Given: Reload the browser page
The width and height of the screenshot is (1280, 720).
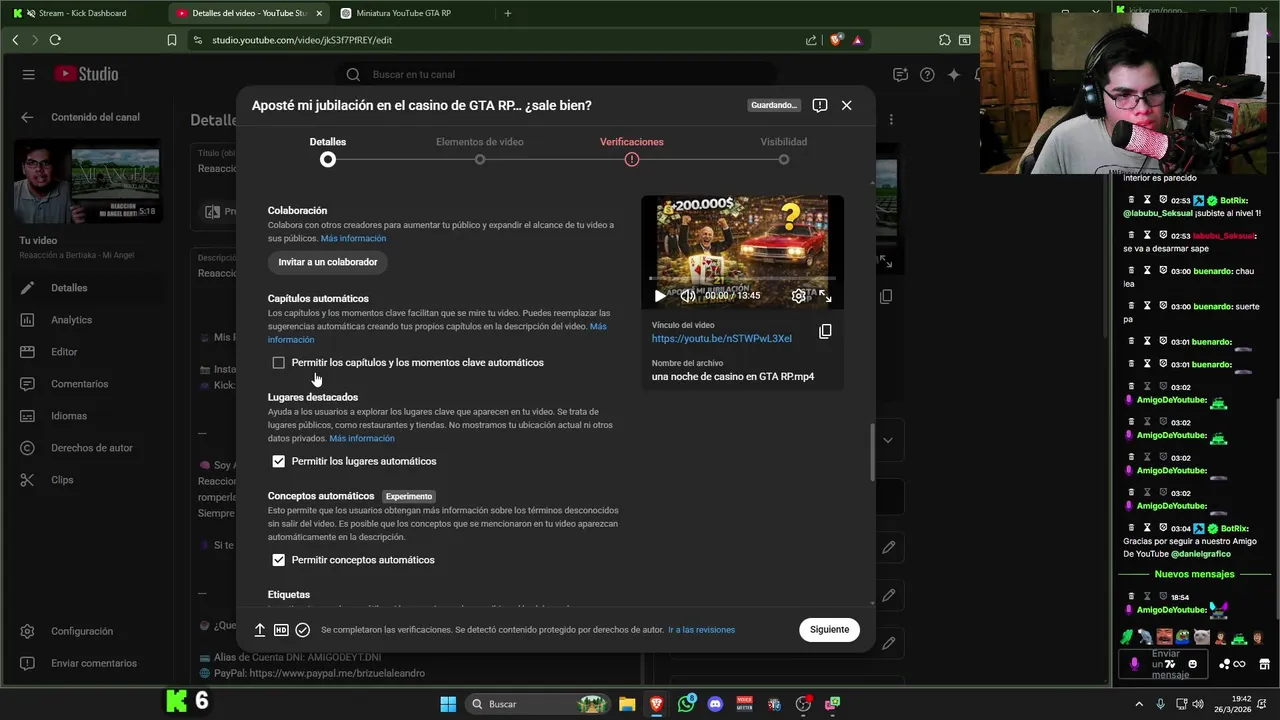Looking at the screenshot, I should click(55, 40).
